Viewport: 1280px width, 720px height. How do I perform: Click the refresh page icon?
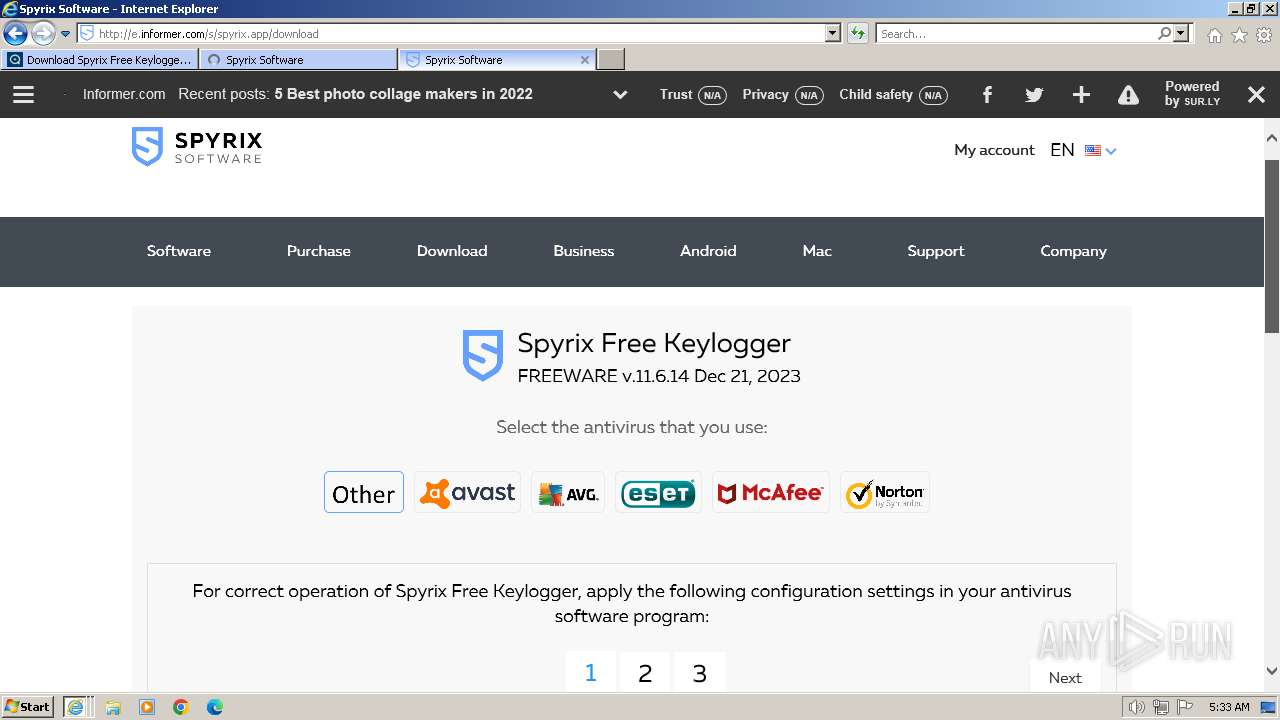click(x=858, y=33)
